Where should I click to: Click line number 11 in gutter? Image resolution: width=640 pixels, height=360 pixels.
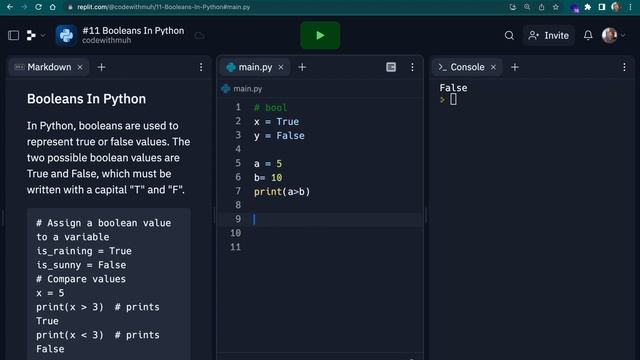point(236,247)
